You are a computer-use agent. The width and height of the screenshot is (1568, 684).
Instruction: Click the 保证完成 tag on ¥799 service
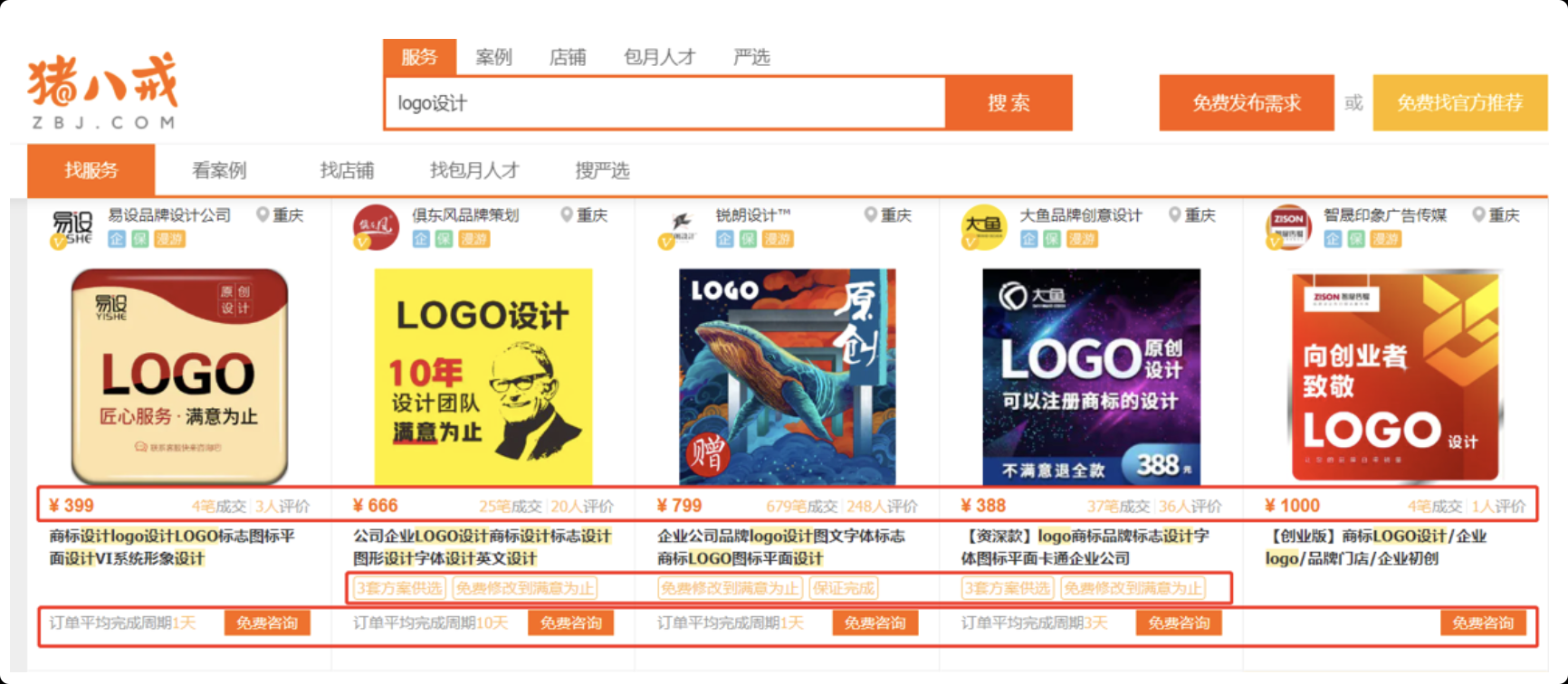pyautogui.click(x=844, y=588)
